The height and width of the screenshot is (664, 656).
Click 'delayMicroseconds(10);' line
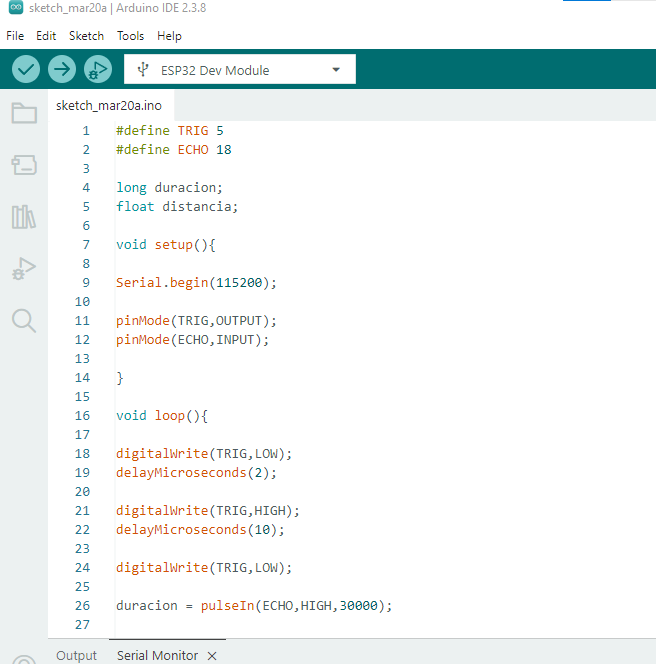(200, 530)
